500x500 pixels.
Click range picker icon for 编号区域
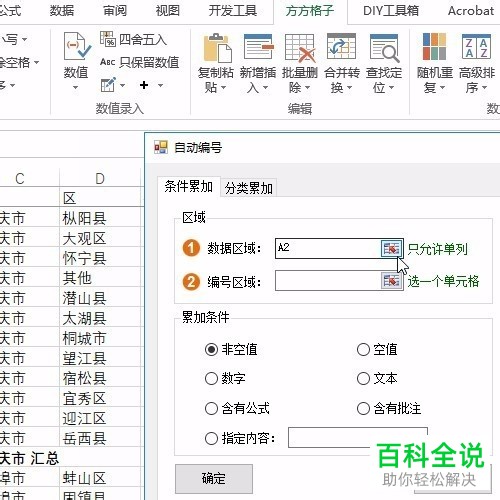tap(391, 281)
